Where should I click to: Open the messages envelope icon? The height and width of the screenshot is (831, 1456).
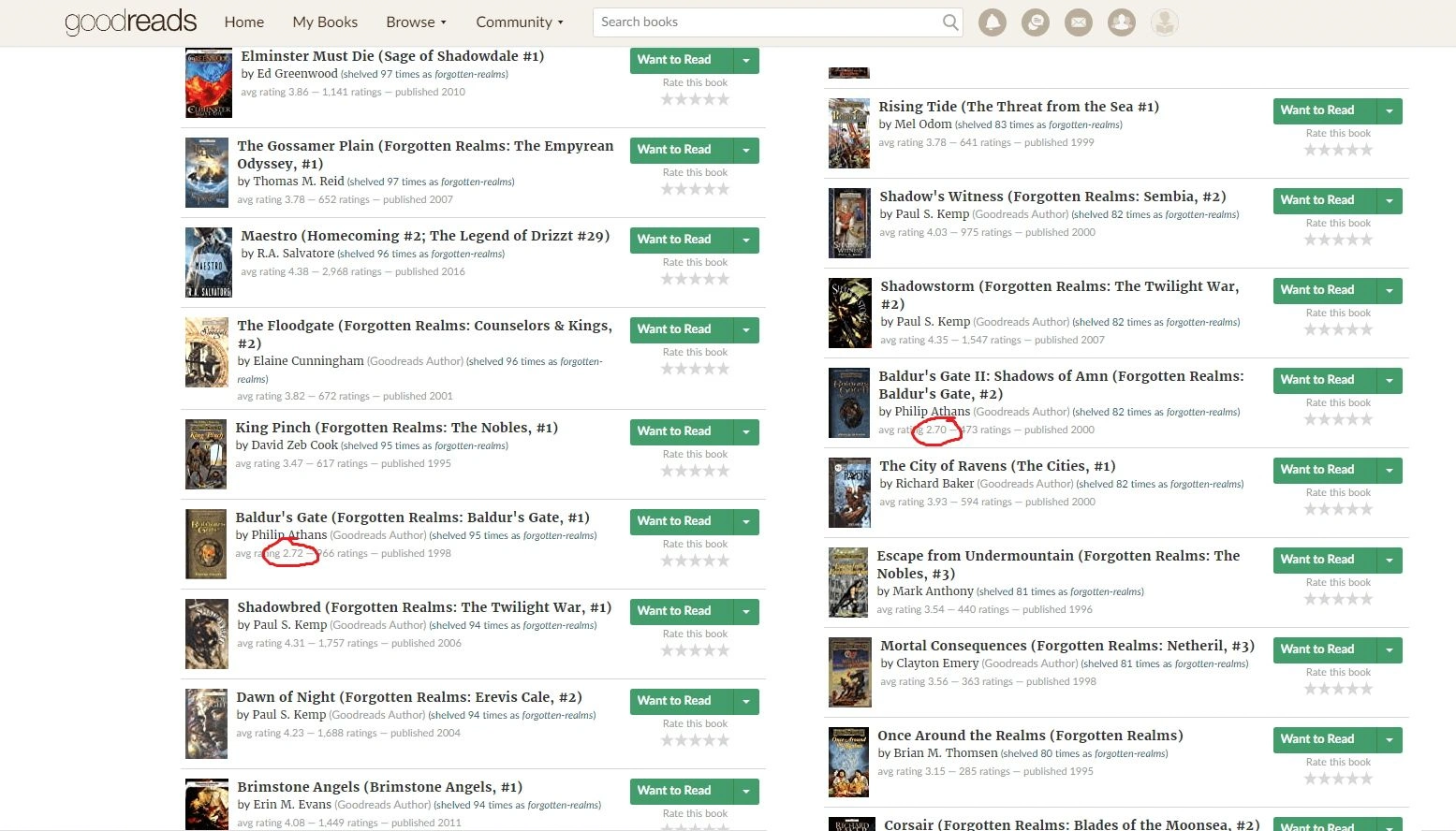(1079, 22)
